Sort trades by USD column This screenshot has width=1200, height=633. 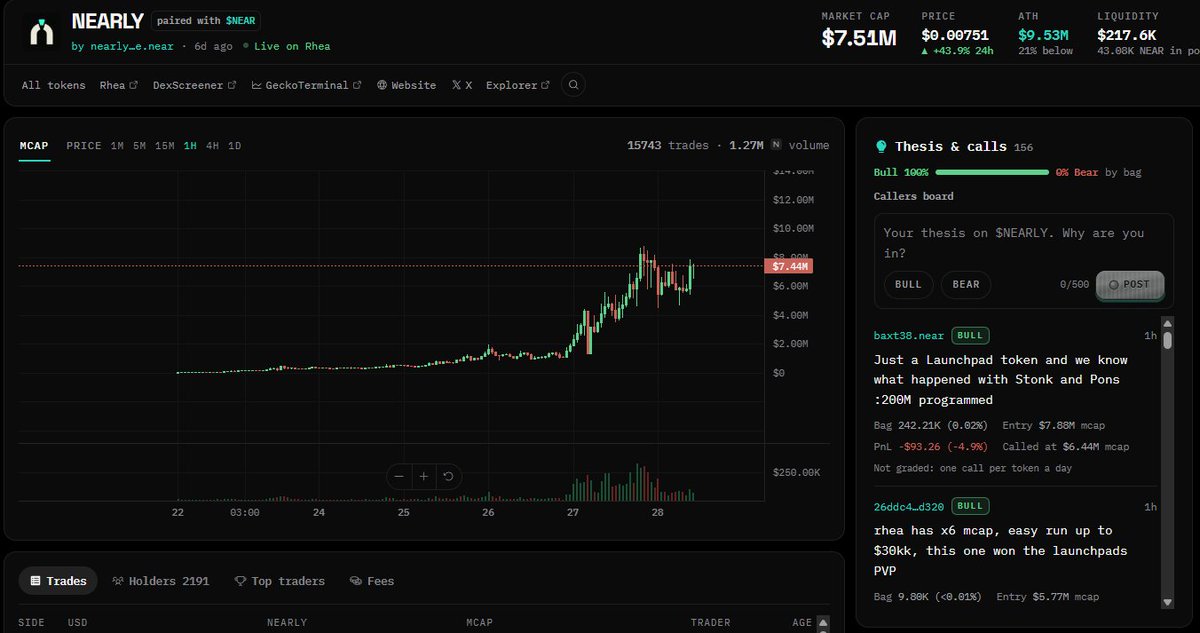pos(78,622)
